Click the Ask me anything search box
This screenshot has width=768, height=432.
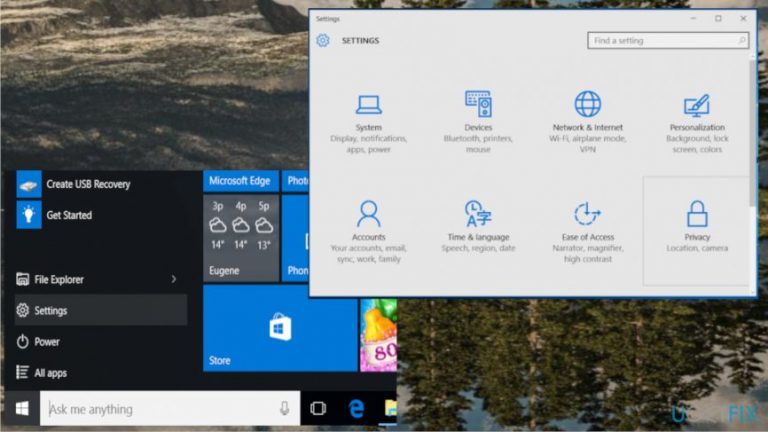click(169, 408)
